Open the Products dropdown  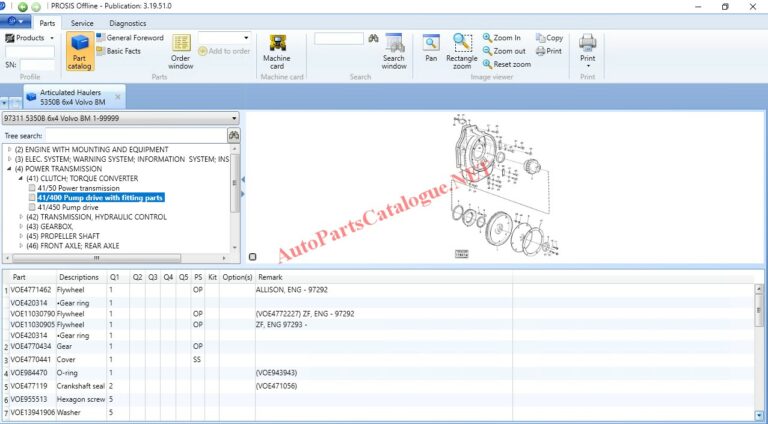coord(29,38)
